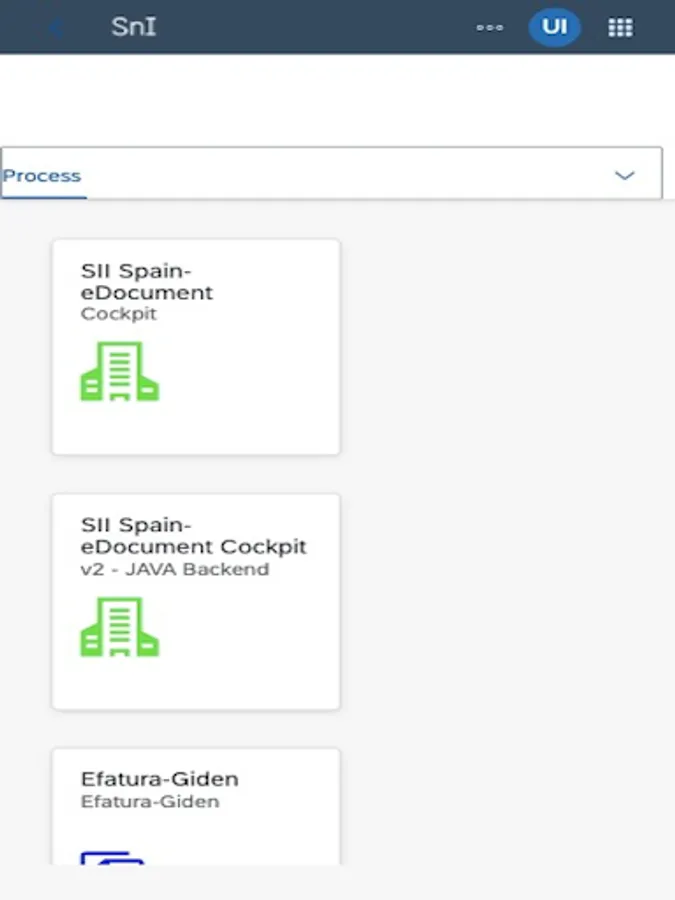Select the Process tab
Image resolution: width=675 pixels, height=900 pixels.
42,176
